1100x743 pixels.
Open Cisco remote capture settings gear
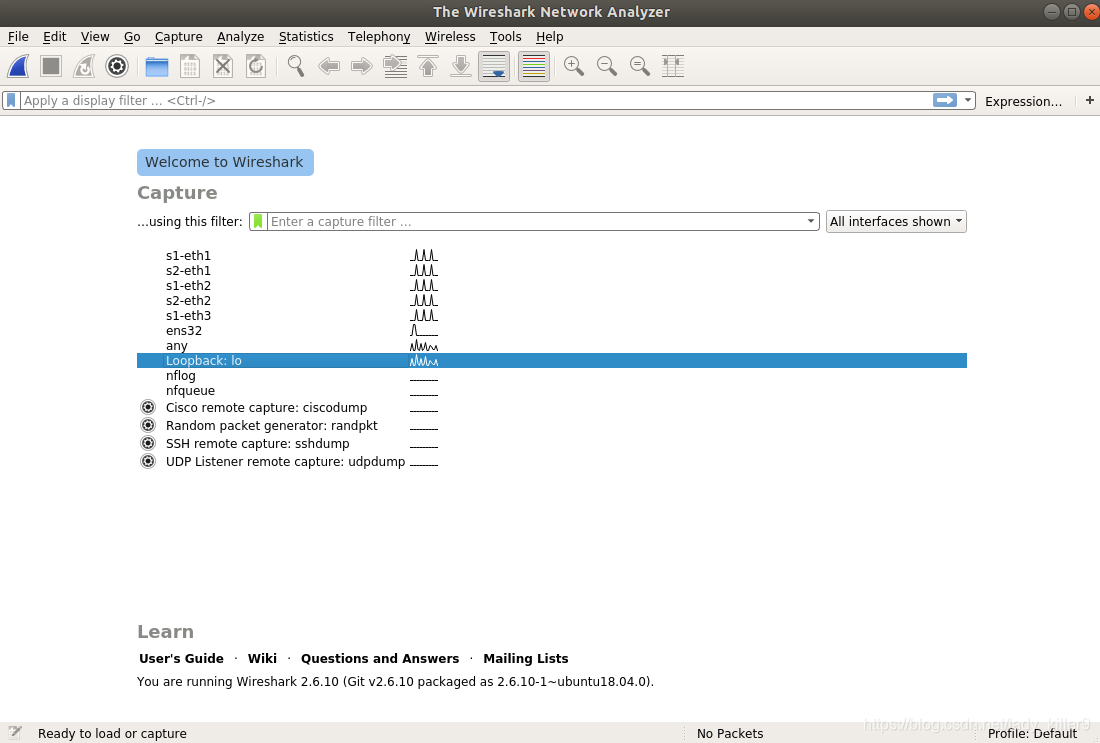(147, 407)
